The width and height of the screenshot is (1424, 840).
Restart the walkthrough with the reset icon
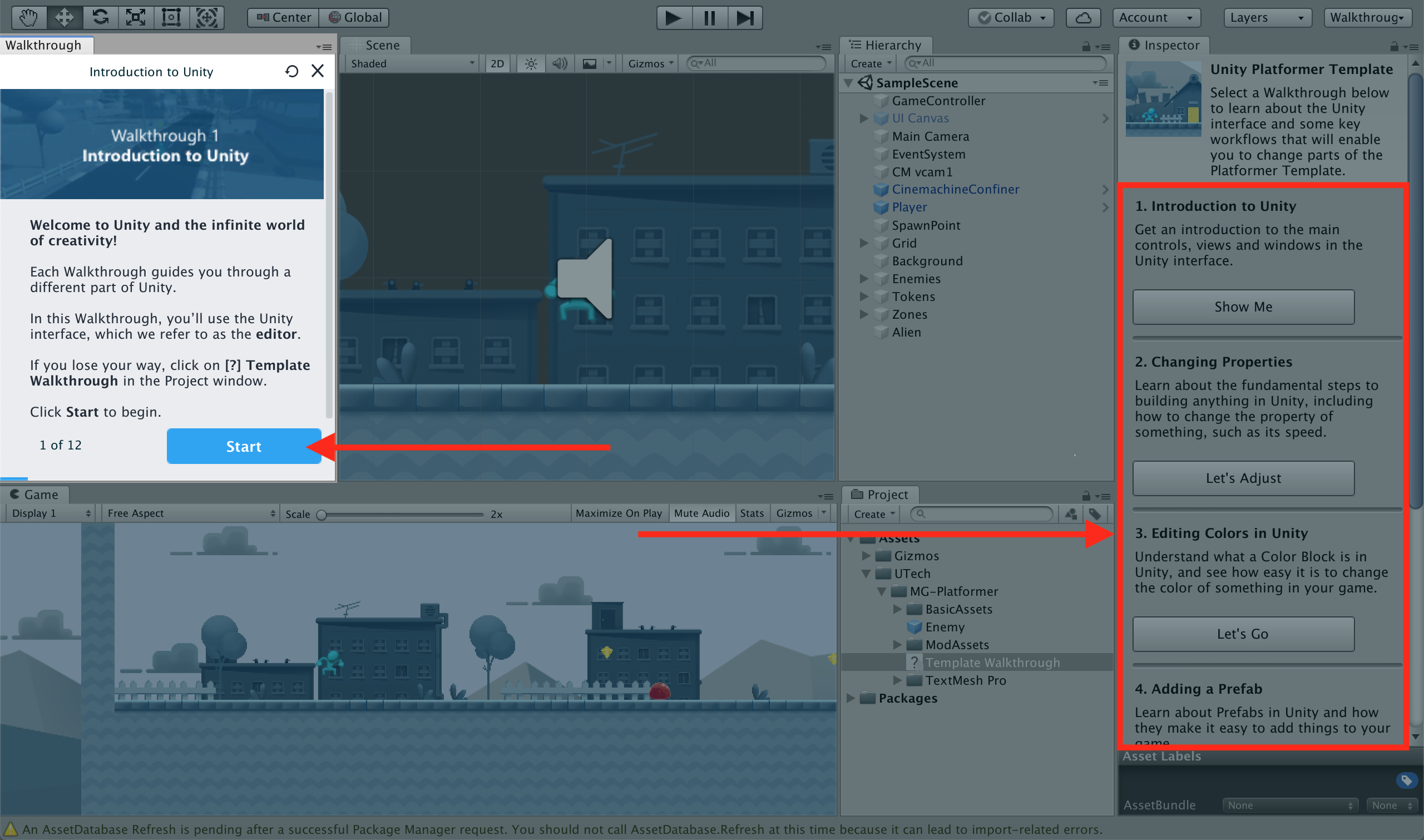(291, 71)
